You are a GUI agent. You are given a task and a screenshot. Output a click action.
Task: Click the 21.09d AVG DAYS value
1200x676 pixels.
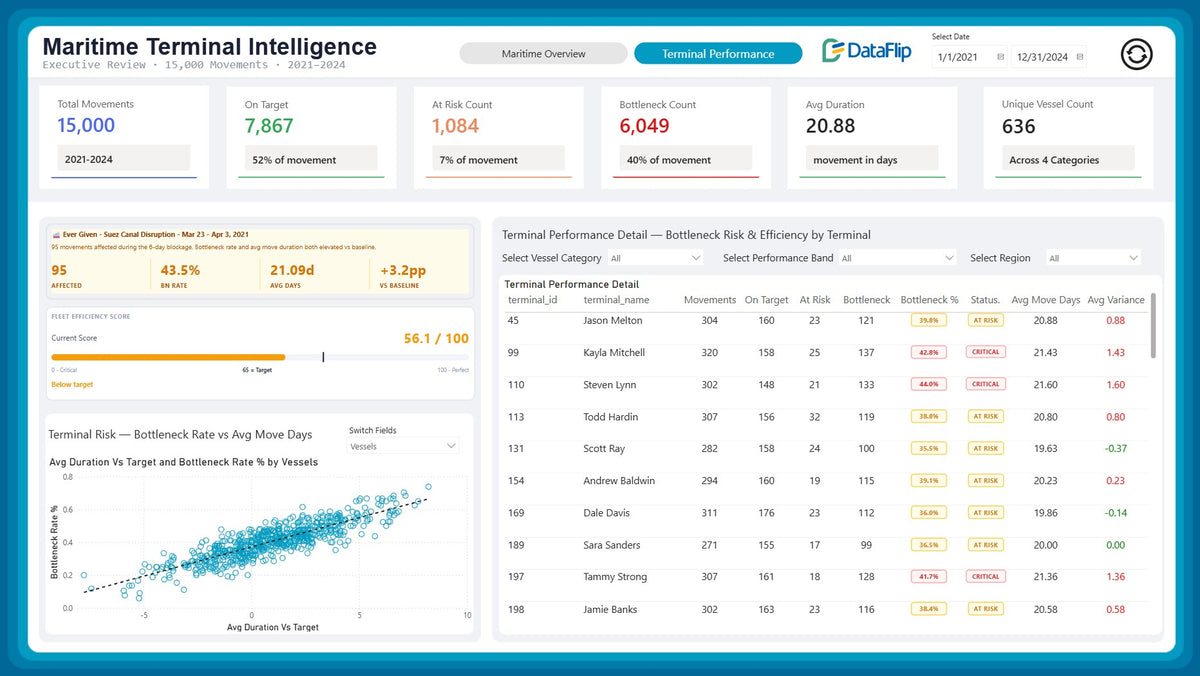pyautogui.click(x=291, y=270)
